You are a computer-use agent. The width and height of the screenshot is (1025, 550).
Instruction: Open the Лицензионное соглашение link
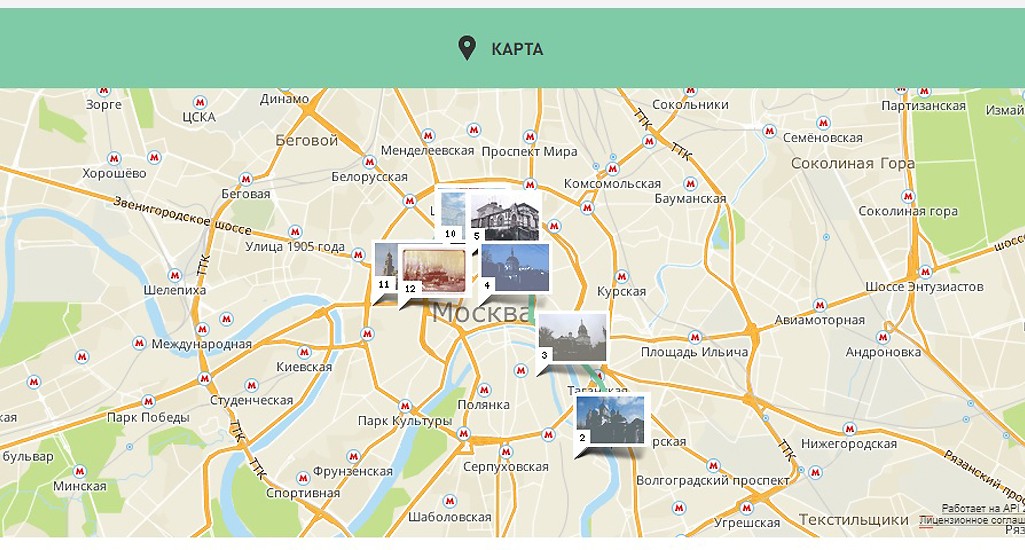point(970,521)
